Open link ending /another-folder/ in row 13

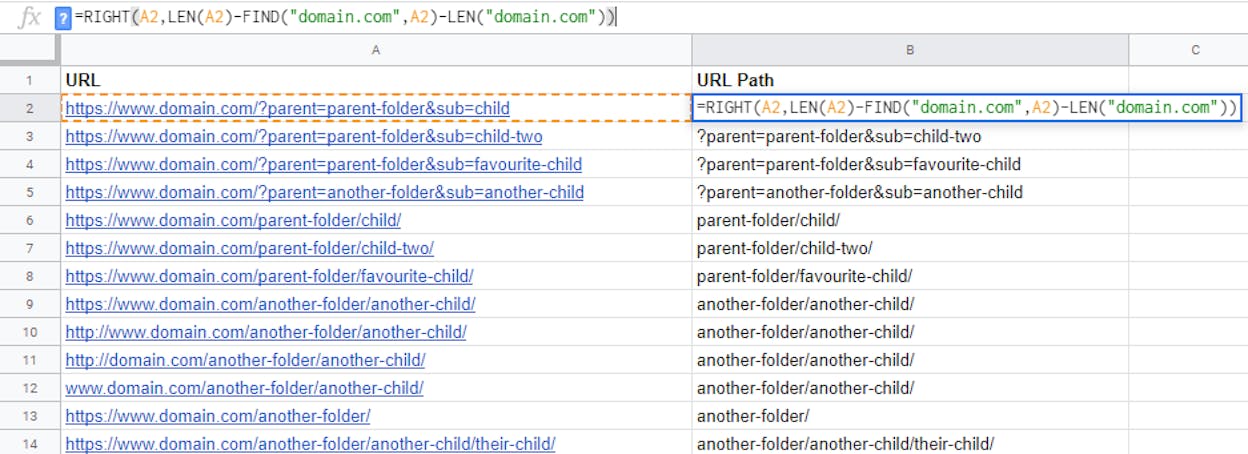[x=218, y=416]
